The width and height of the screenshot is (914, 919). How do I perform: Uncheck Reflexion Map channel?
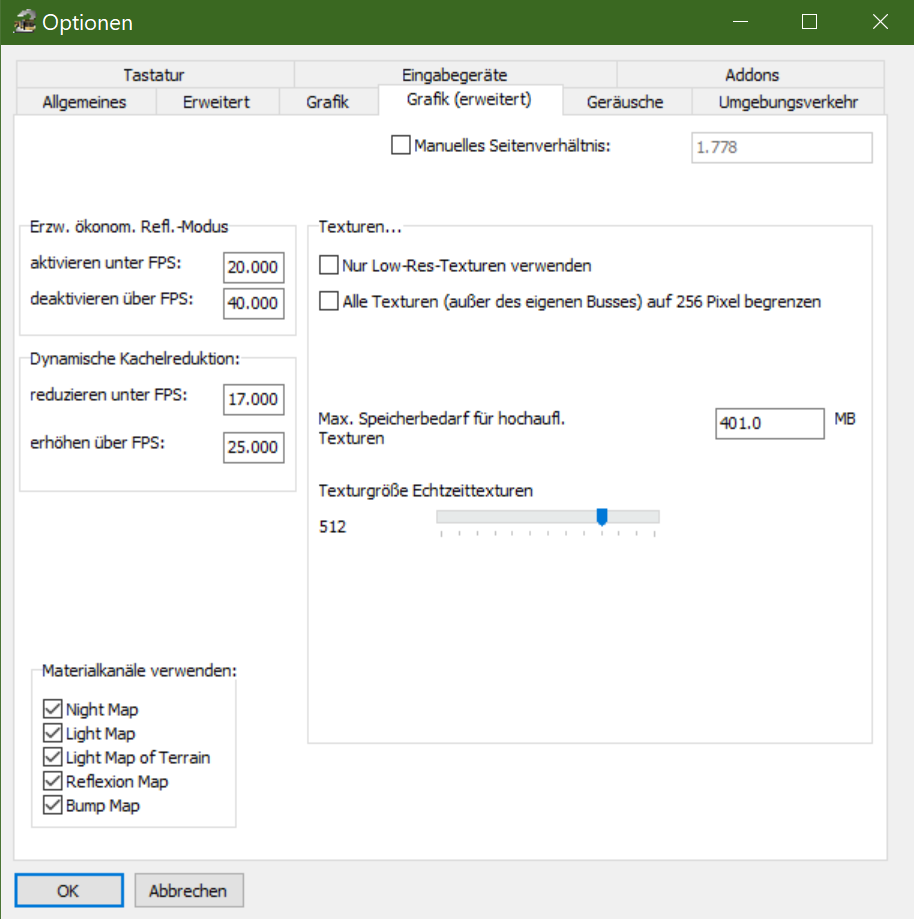coord(53,781)
